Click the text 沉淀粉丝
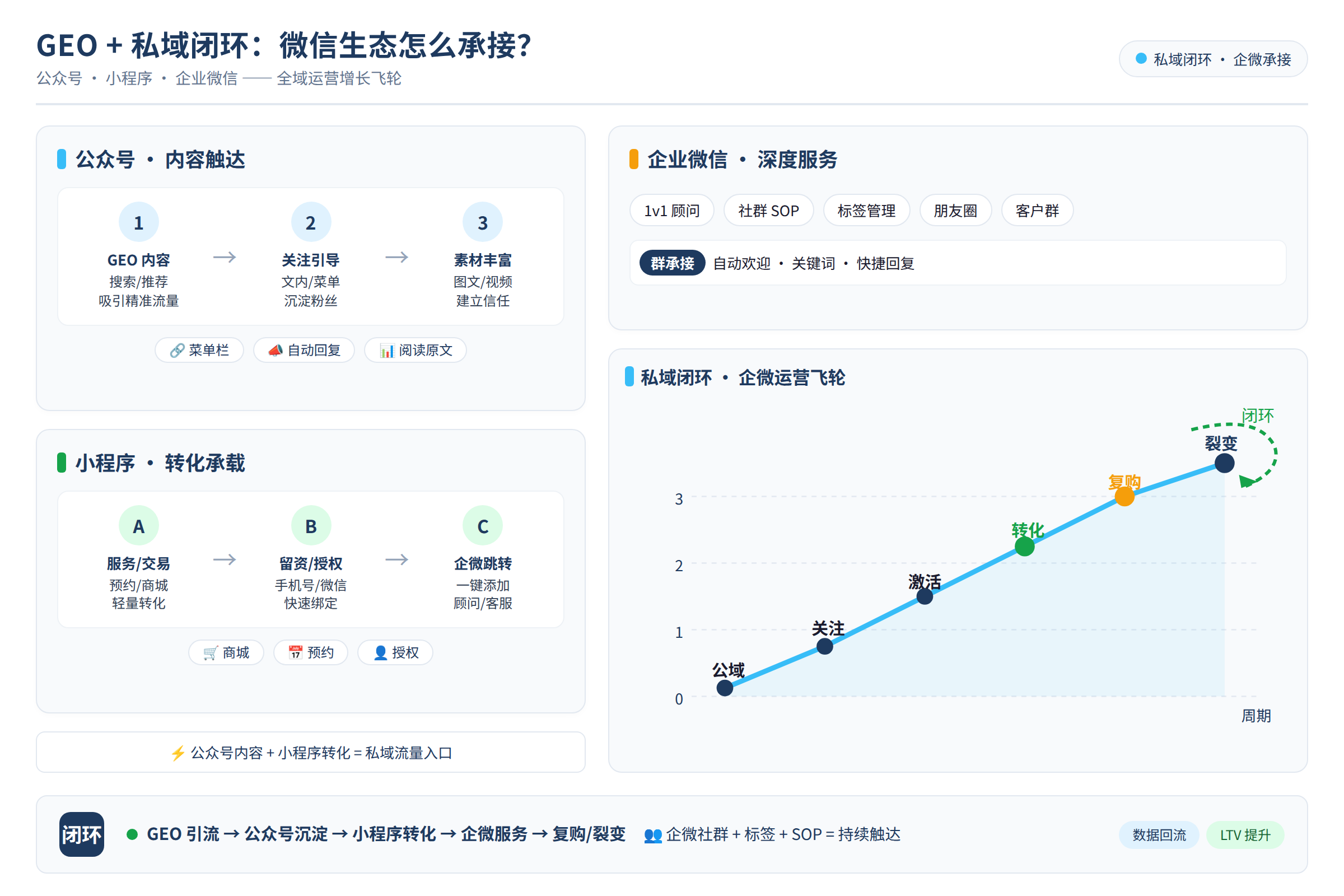Image resolution: width=1344 pixels, height=896 pixels. [x=311, y=301]
